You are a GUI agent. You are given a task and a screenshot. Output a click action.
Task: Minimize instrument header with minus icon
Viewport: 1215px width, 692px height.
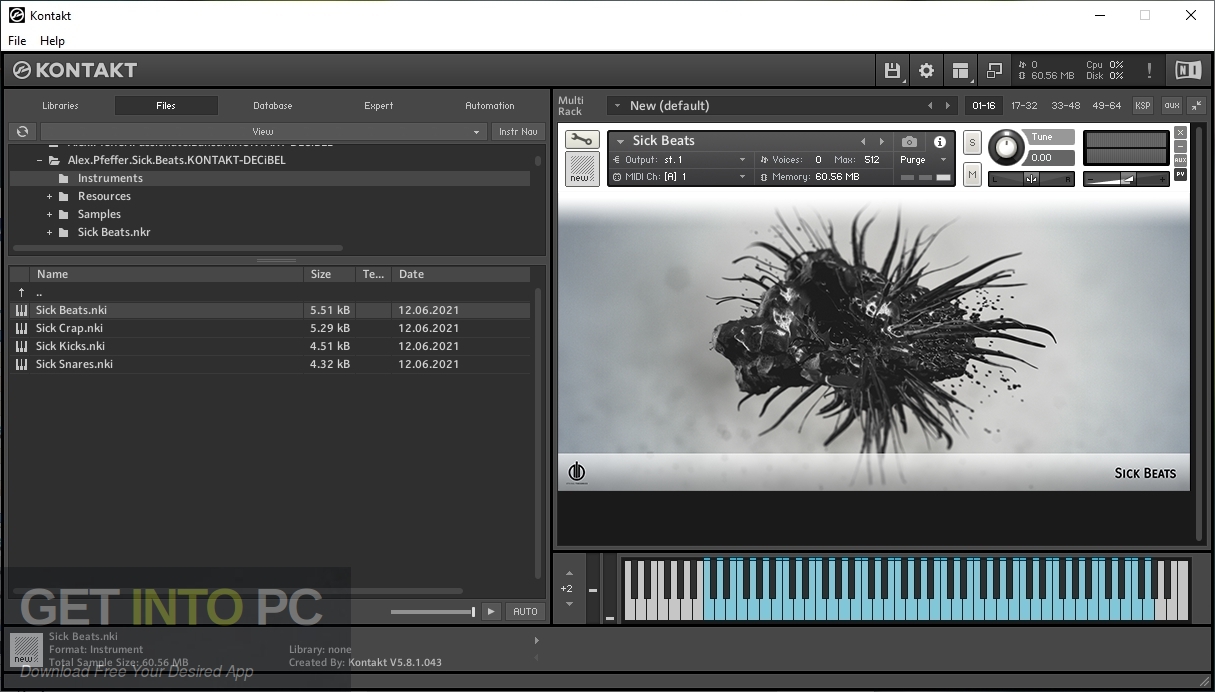(x=1180, y=146)
